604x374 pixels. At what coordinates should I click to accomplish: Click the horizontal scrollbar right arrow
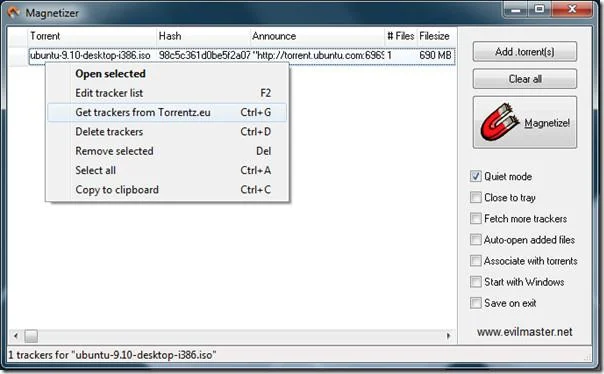pos(449,336)
